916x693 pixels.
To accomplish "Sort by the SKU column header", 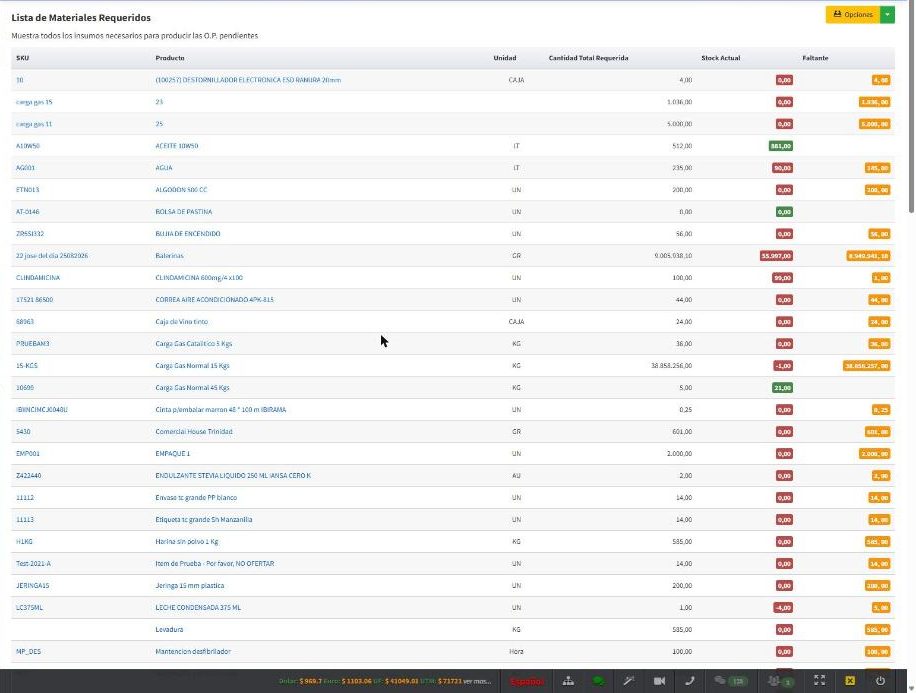I will (23, 58).
